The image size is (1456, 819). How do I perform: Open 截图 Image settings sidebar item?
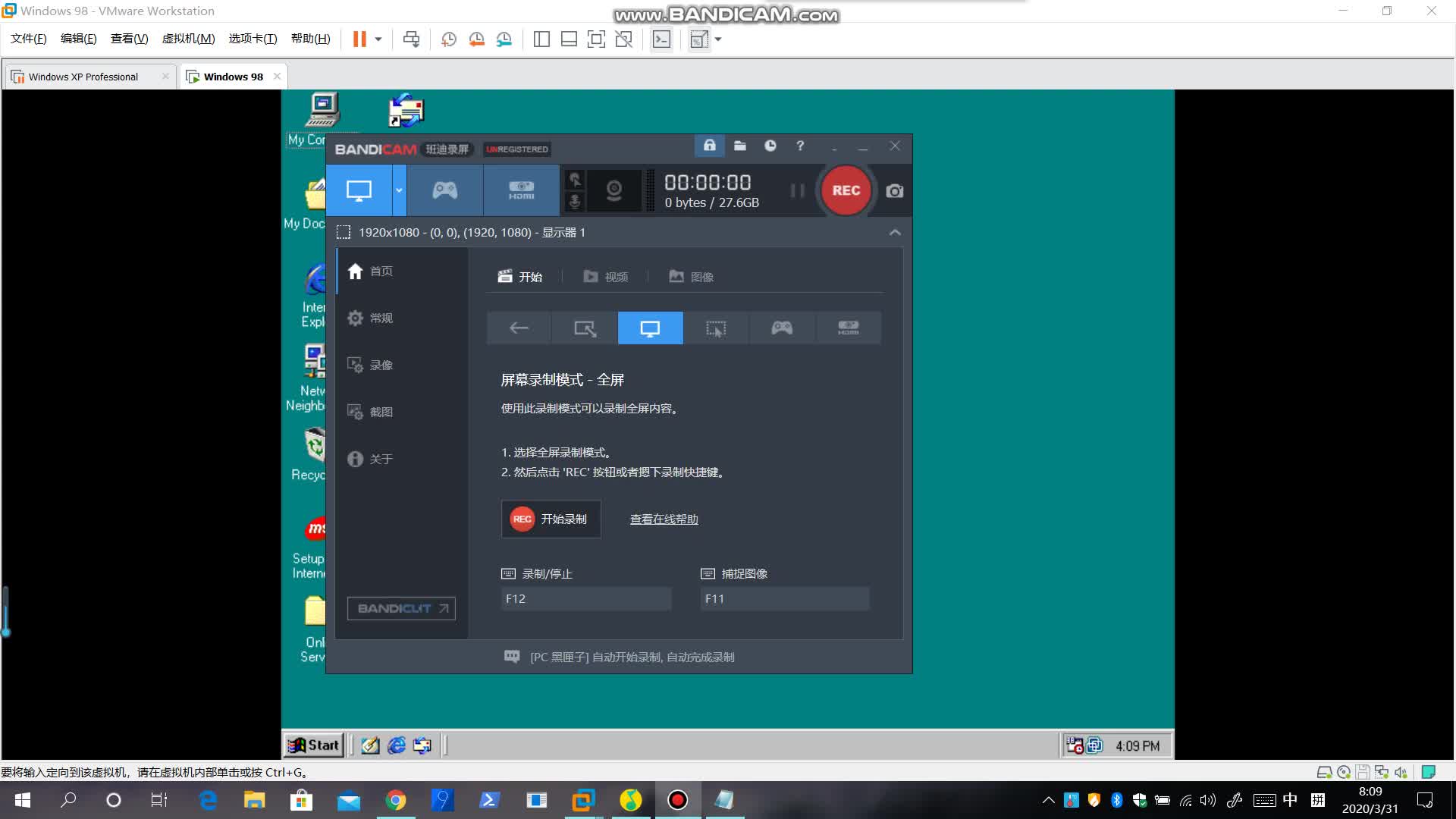pyautogui.click(x=402, y=413)
